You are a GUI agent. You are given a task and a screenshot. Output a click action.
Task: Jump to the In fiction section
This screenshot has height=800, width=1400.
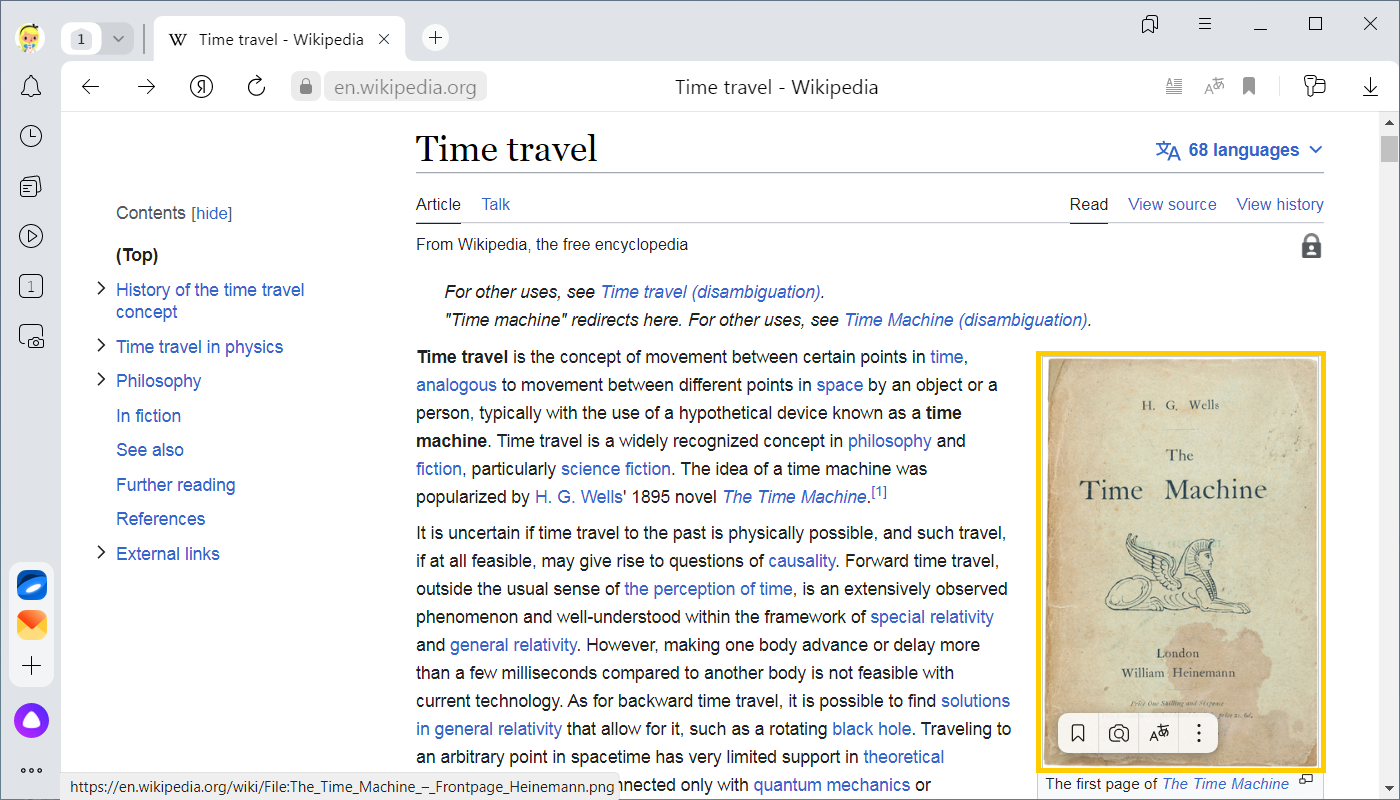pos(148,416)
